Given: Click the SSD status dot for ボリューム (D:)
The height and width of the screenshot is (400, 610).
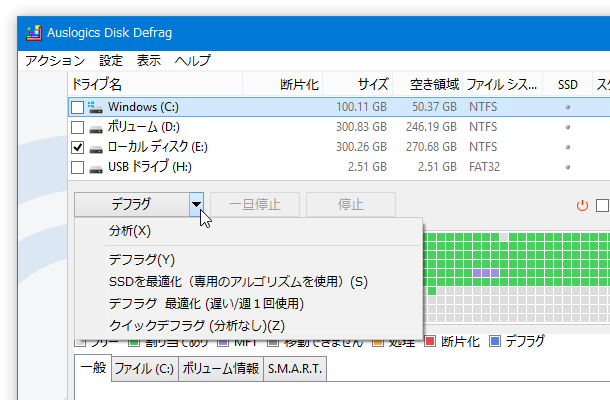Looking at the screenshot, I should 568,127.
